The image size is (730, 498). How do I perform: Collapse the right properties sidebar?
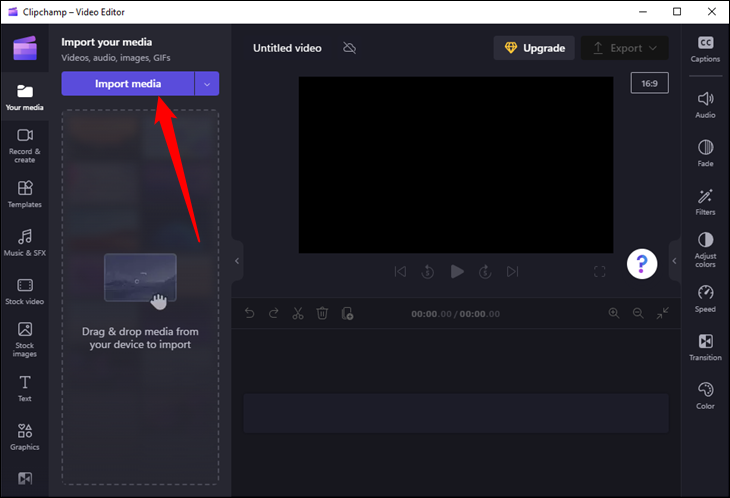coord(674,261)
